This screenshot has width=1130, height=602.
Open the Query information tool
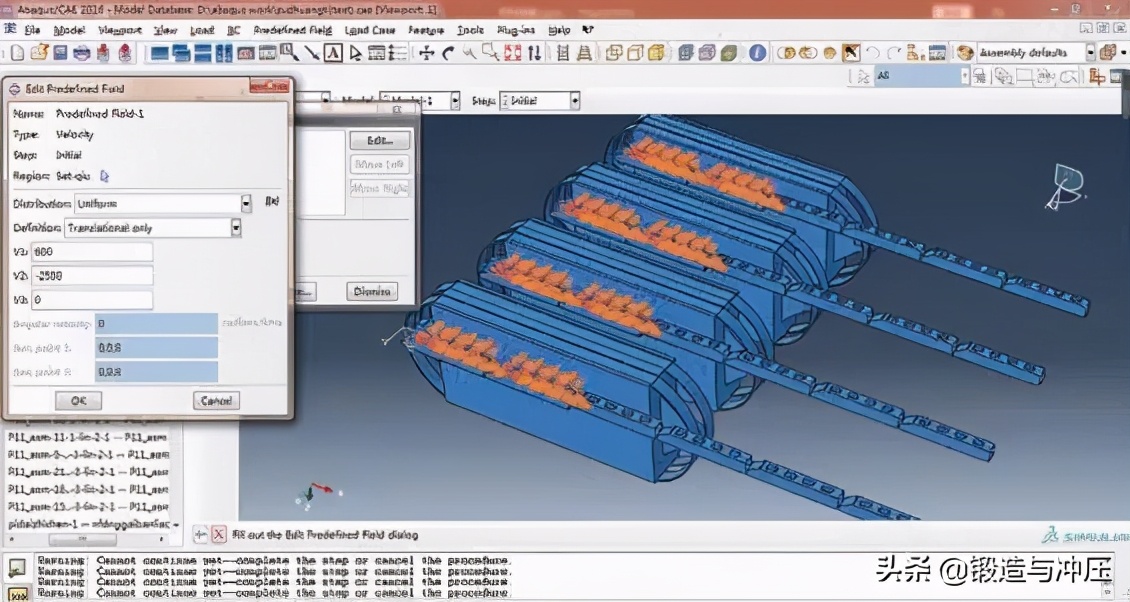pos(757,53)
